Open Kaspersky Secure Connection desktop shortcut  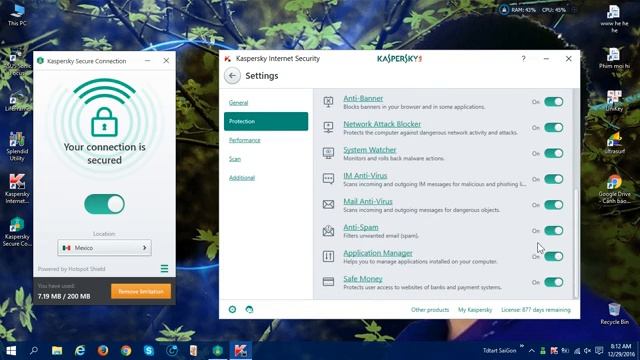coord(17,231)
